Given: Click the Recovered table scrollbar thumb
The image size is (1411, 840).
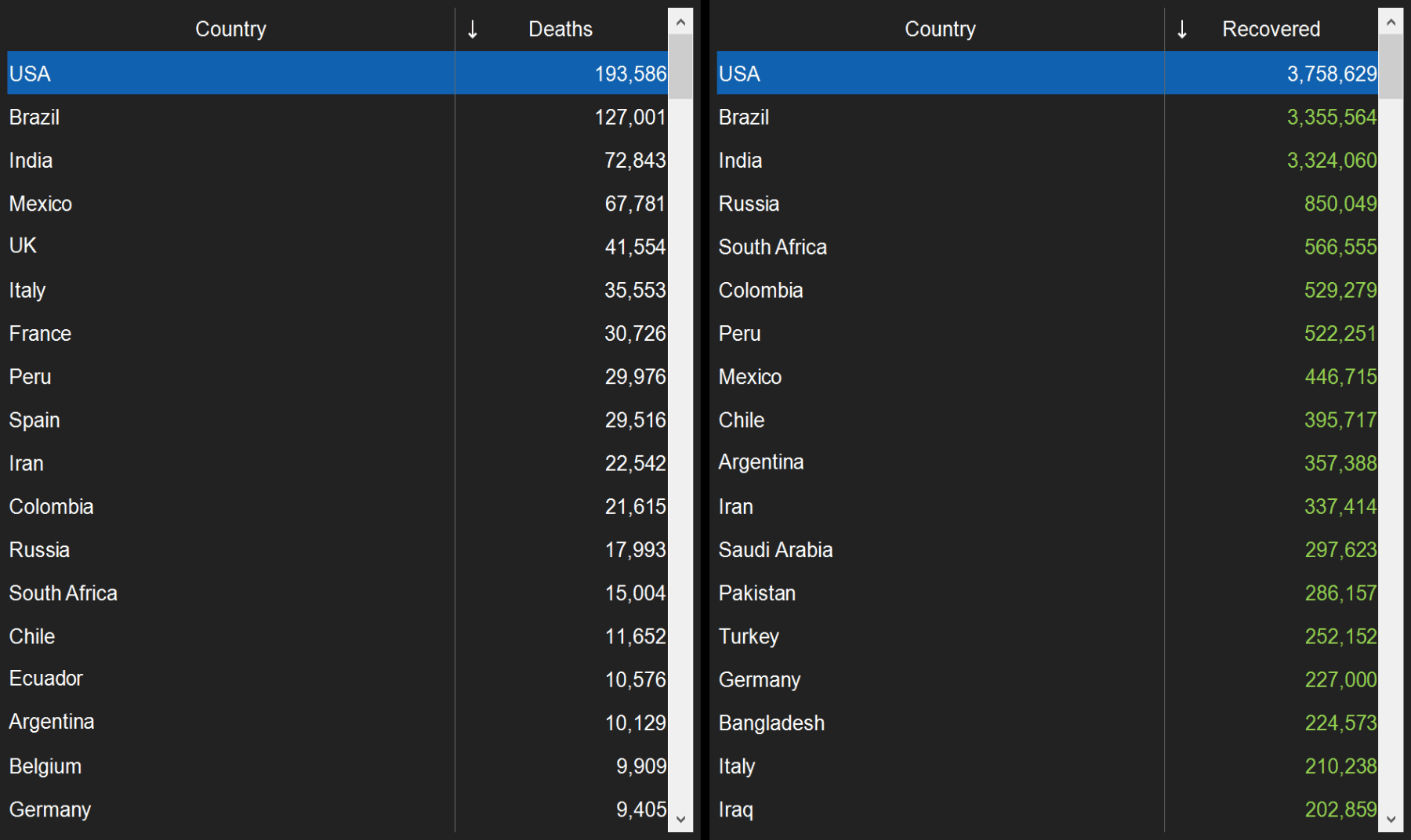Looking at the screenshot, I should coord(1391,67).
